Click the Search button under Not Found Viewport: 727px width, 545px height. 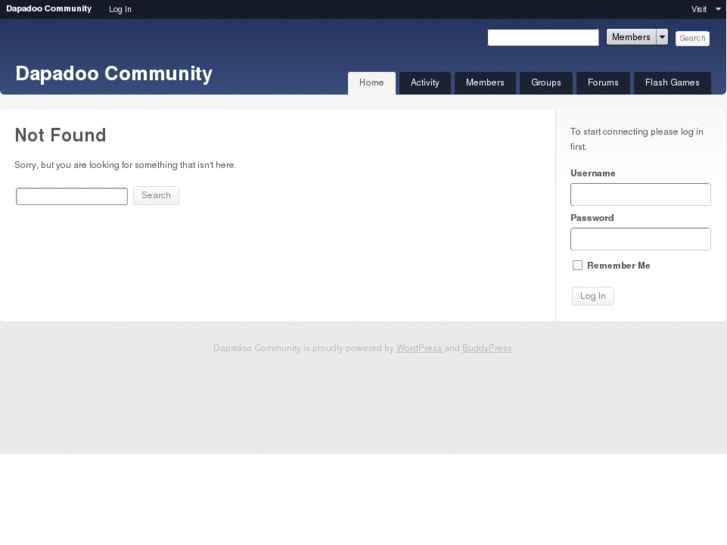156,195
